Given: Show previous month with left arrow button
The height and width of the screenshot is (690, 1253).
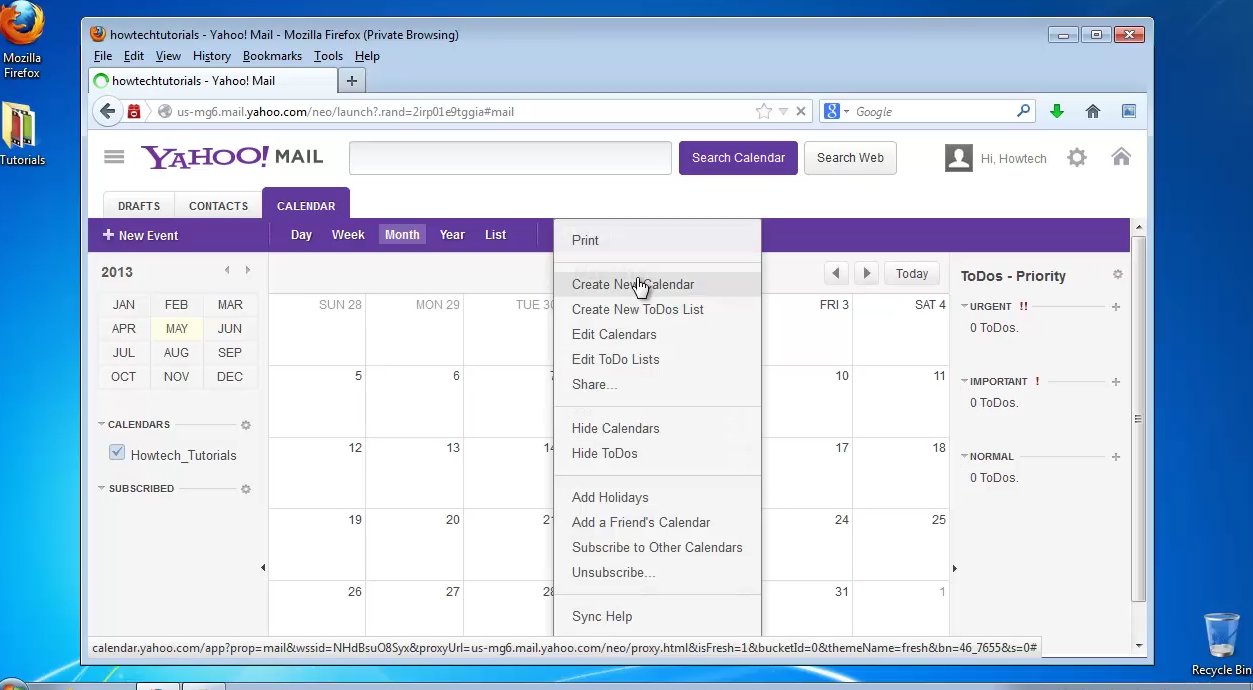Looking at the screenshot, I should pyautogui.click(x=837, y=273).
